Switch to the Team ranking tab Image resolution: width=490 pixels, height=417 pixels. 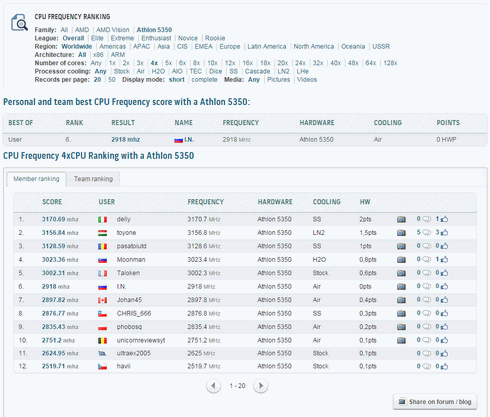coord(93,179)
